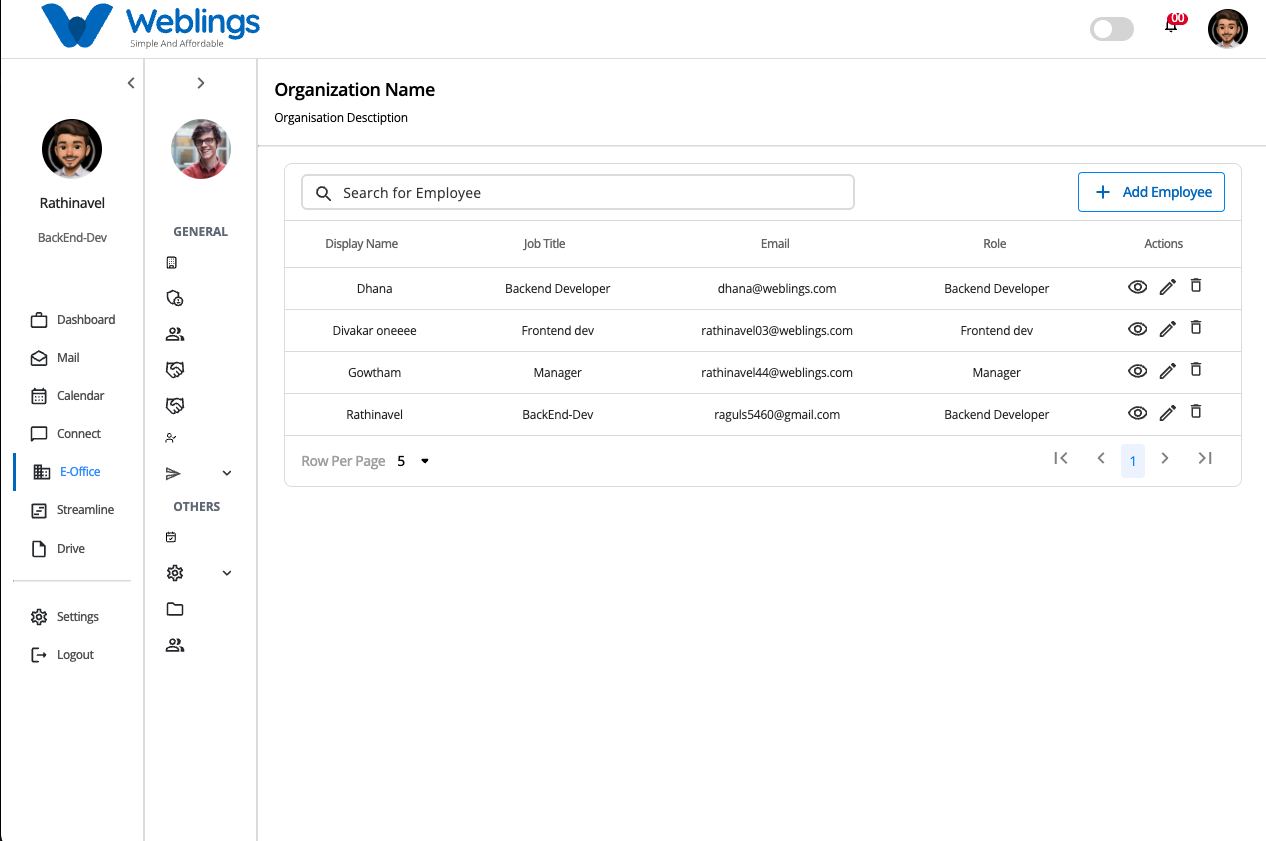Toggle the switch in the top header

pyautogui.click(x=1112, y=29)
